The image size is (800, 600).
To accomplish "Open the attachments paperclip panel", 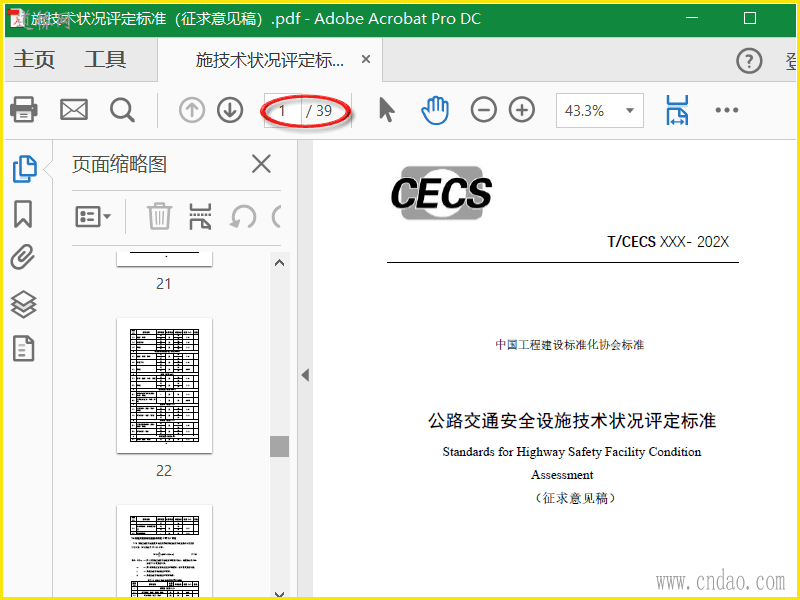I will (x=23, y=257).
